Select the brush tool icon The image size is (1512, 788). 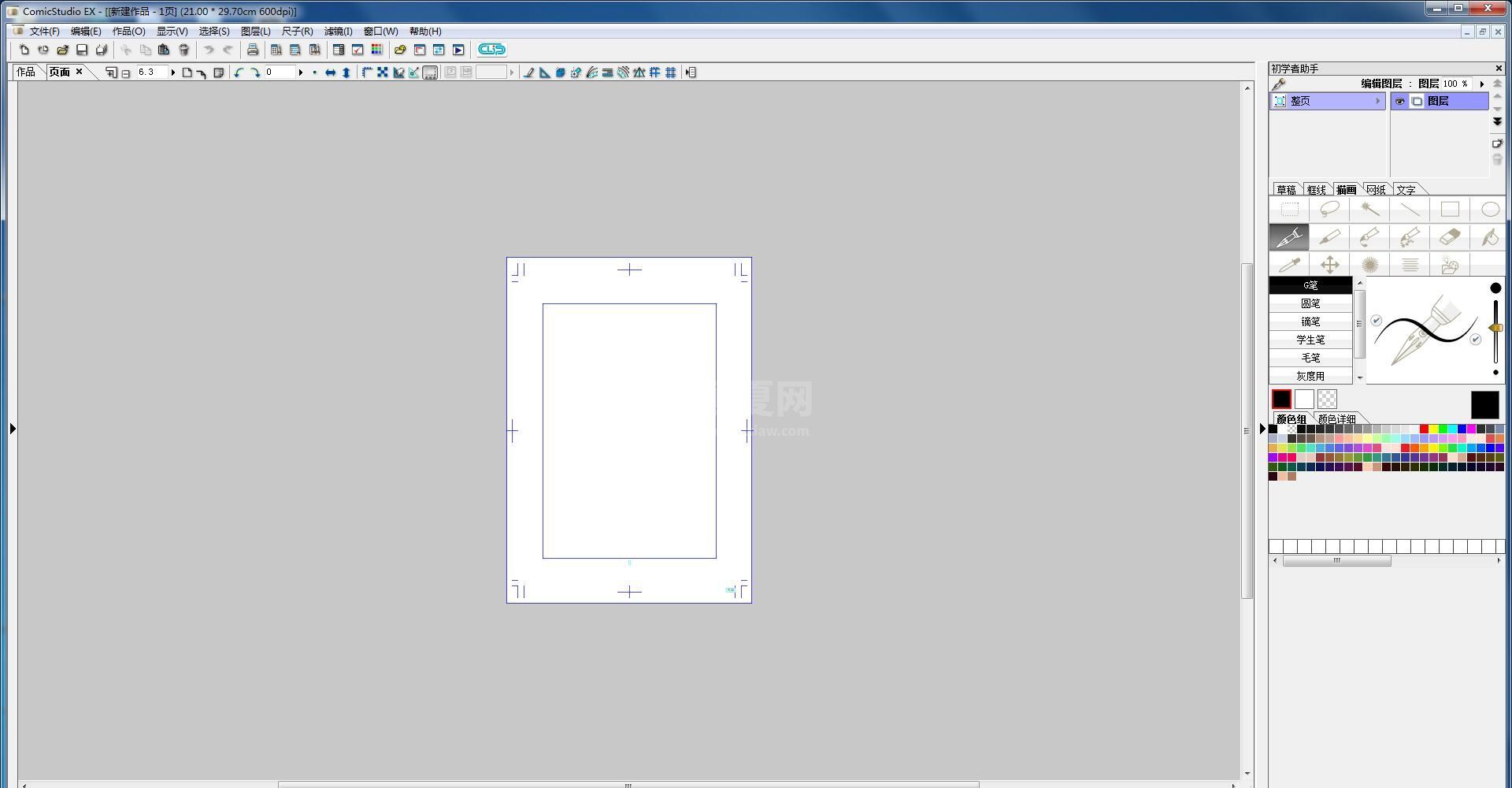(1369, 237)
